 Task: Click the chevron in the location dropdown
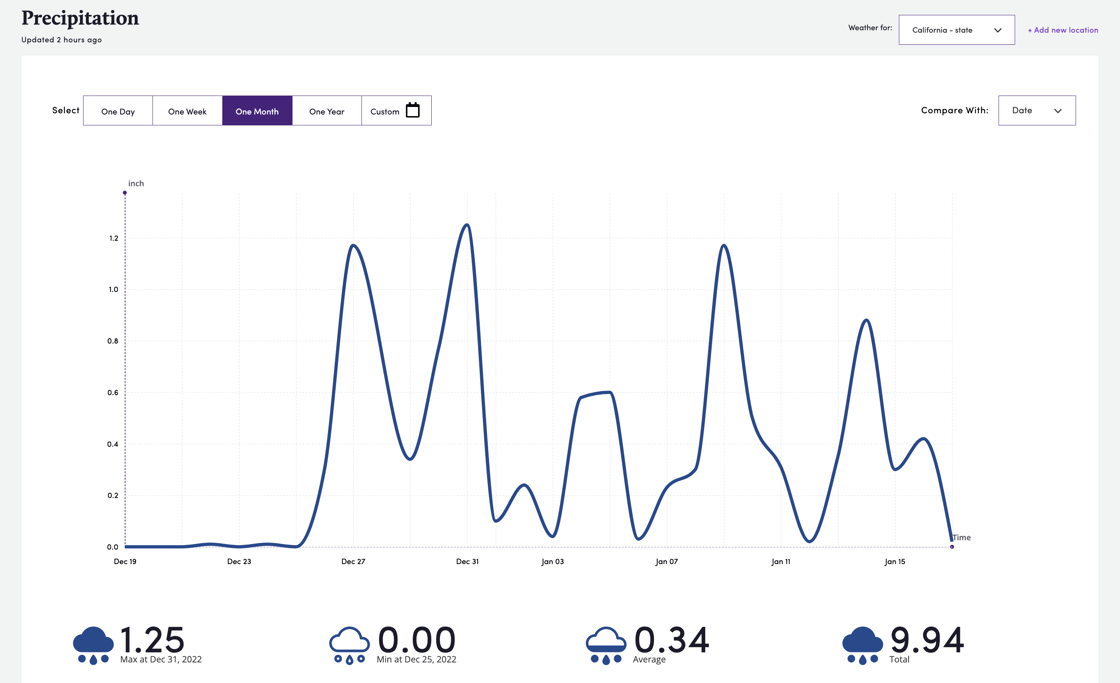(x=997, y=30)
